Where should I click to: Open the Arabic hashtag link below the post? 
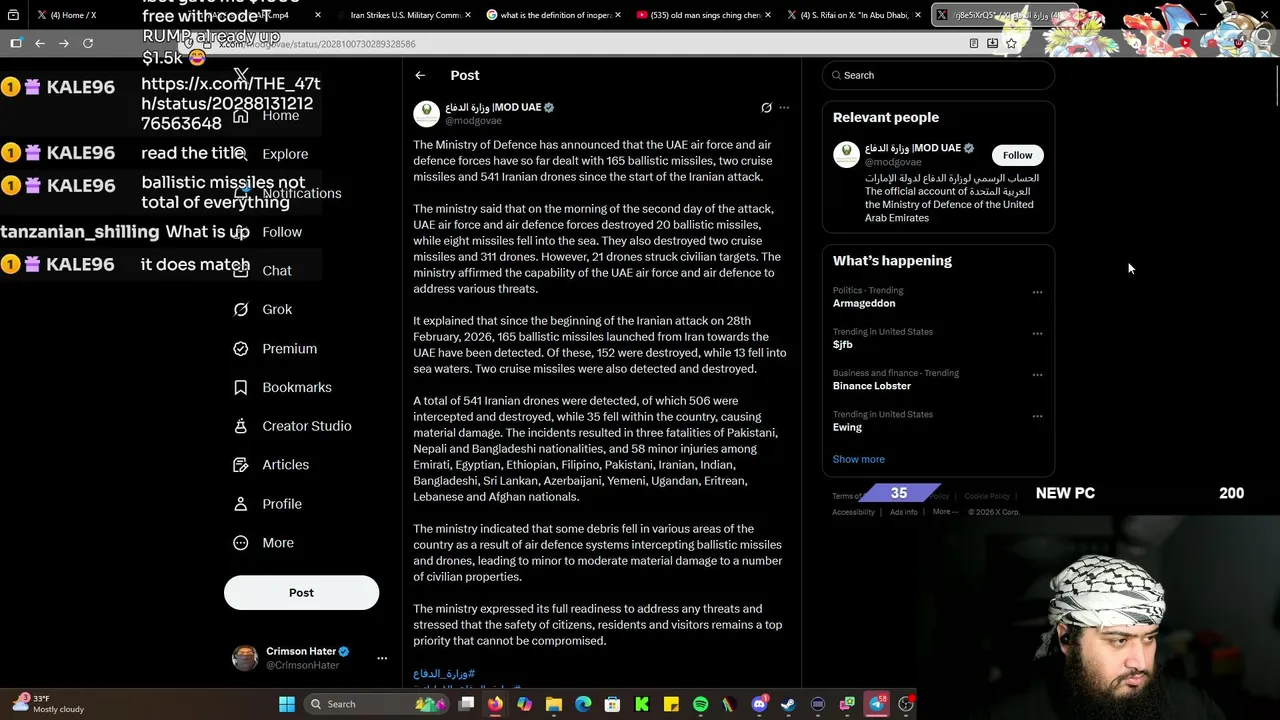tap(444, 674)
